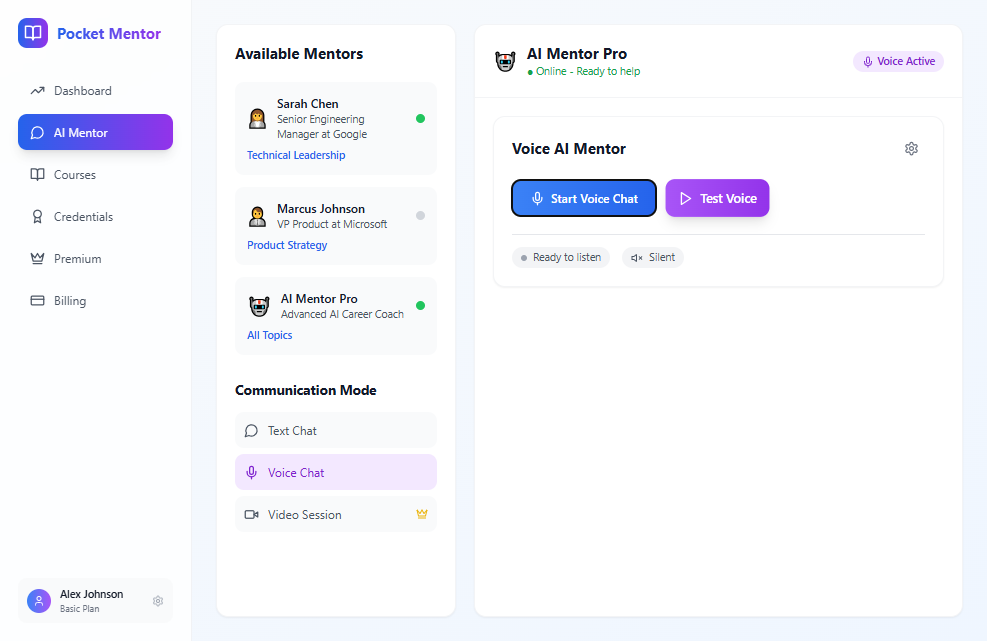Start Voice Chat with the mentor
The width and height of the screenshot is (987, 641).
click(584, 198)
